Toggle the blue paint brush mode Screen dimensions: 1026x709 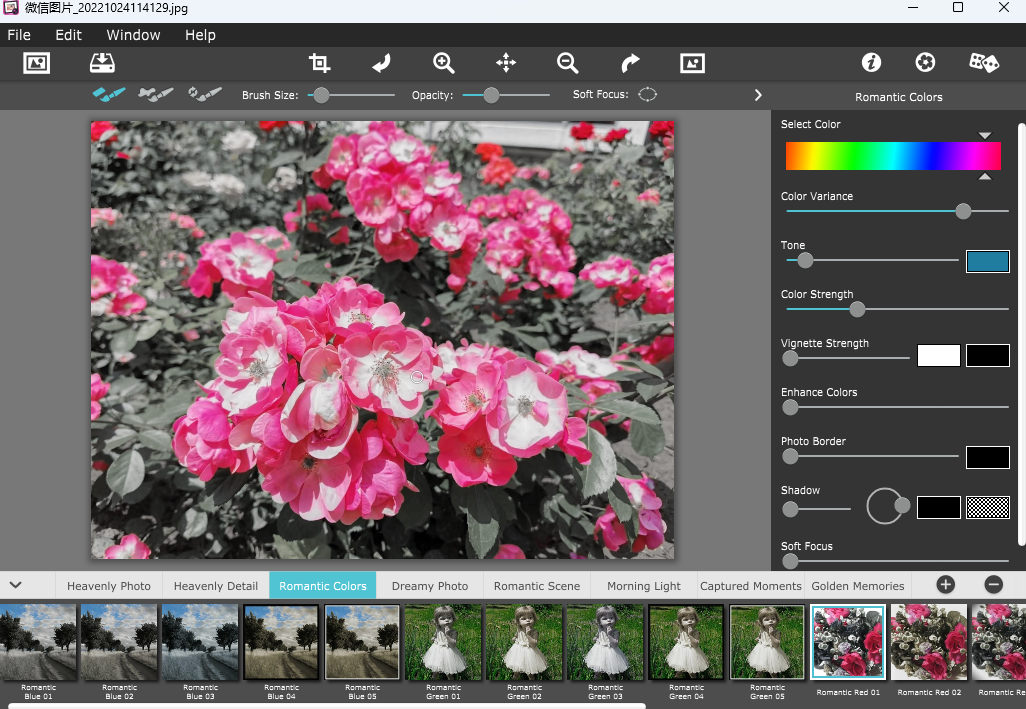pyautogui.click(x=109, y=94)
